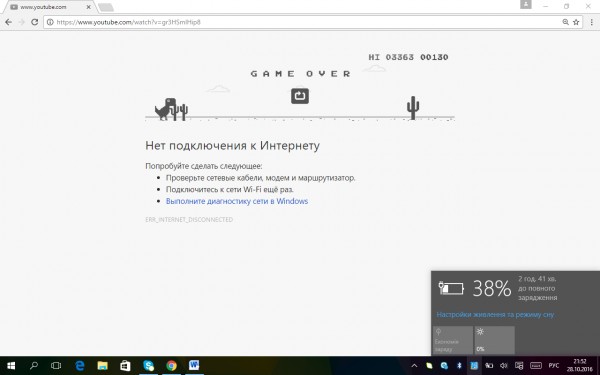This screenshot has width=600, height=375.
Task: Switch to Word on taskbar
Action: point(194,366)
